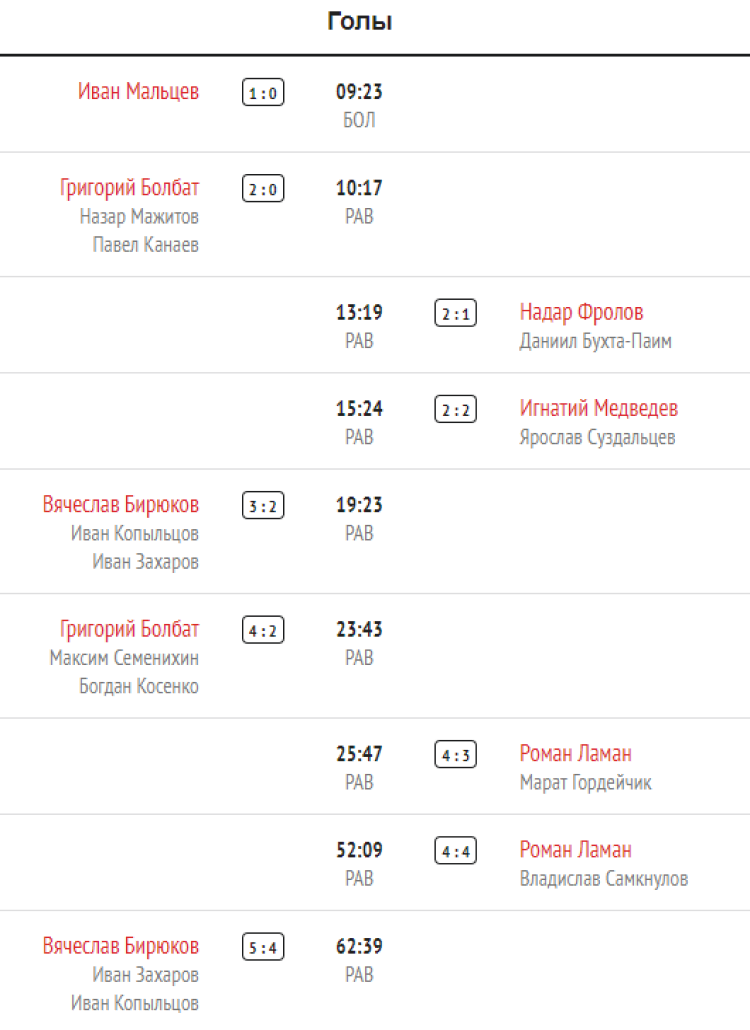Click assistant name Назар Мажитов
This screenshot has height=1030, width=750.
139,217
